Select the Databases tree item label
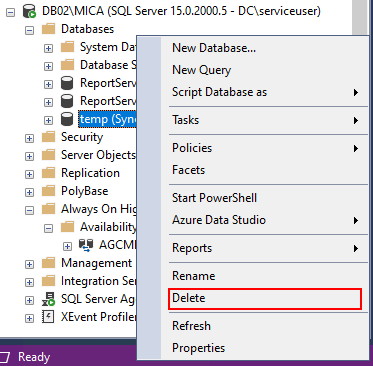 click(x=87, y=29)
